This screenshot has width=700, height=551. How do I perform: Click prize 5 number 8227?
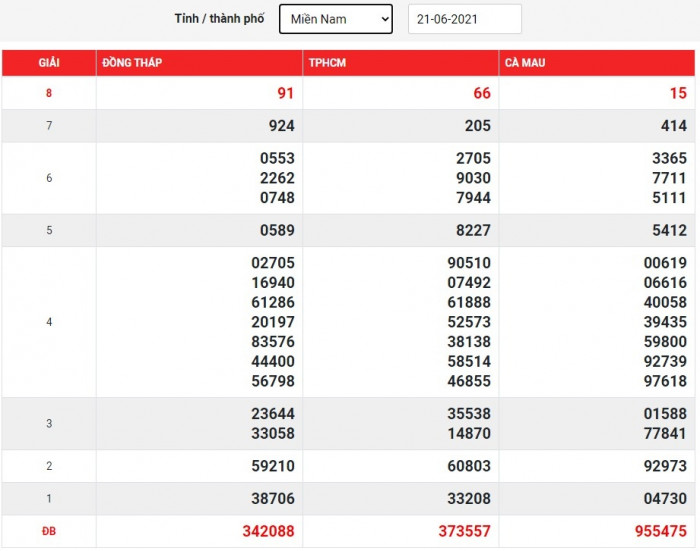(472, 230)
